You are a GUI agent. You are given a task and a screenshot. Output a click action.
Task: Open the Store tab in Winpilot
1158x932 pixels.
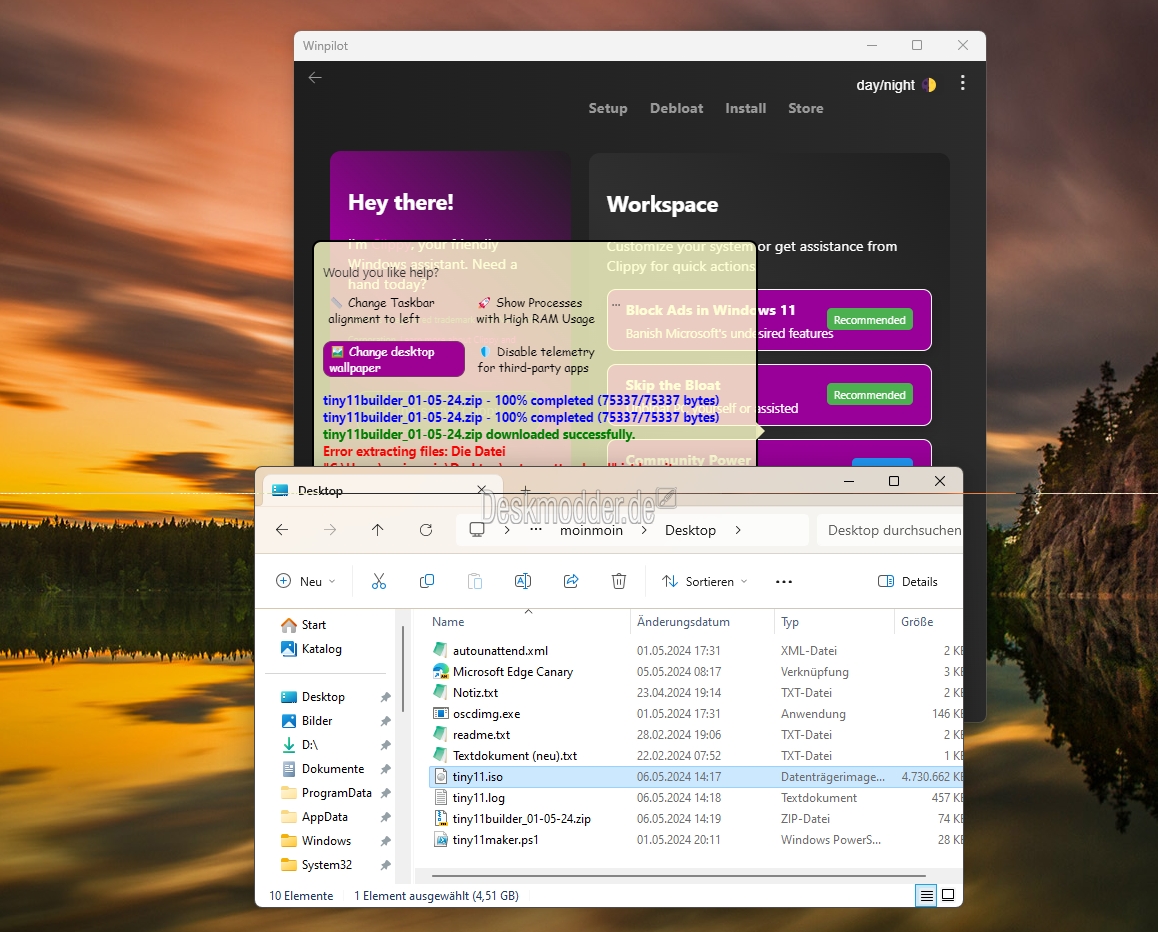806,109
